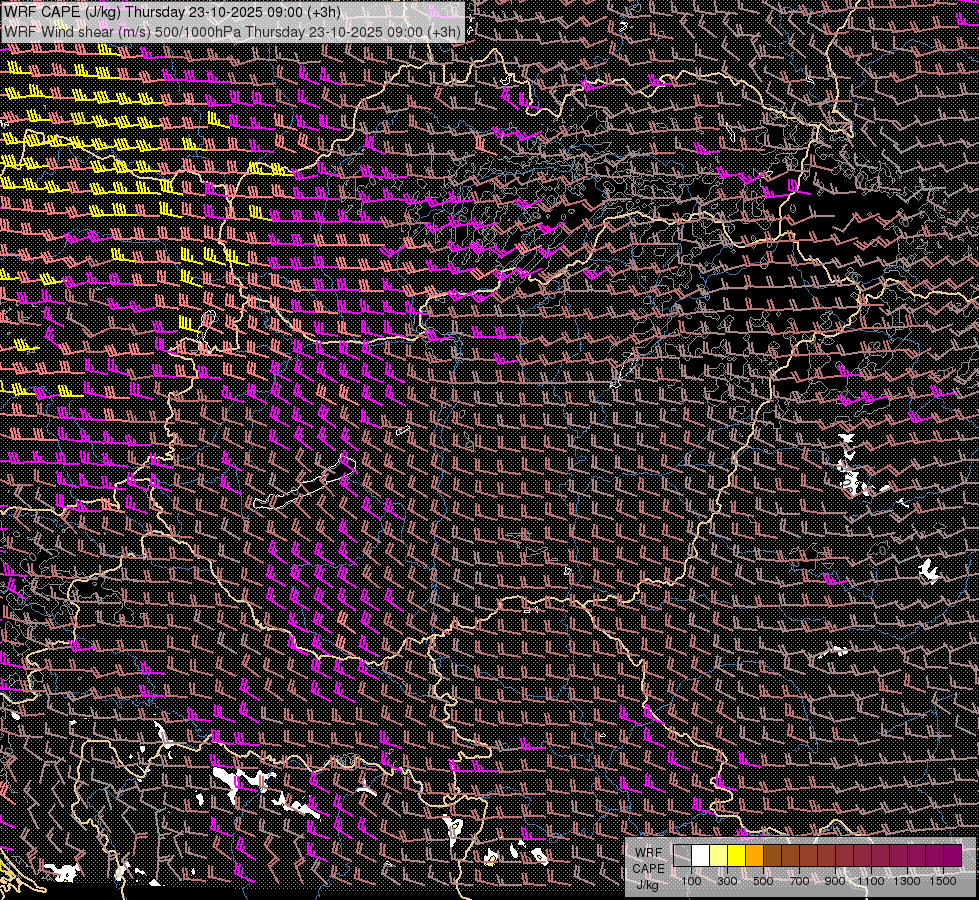Click the 100 legend tick label
979x900 pixels.
pyautogui.click(x=691, y=881)
